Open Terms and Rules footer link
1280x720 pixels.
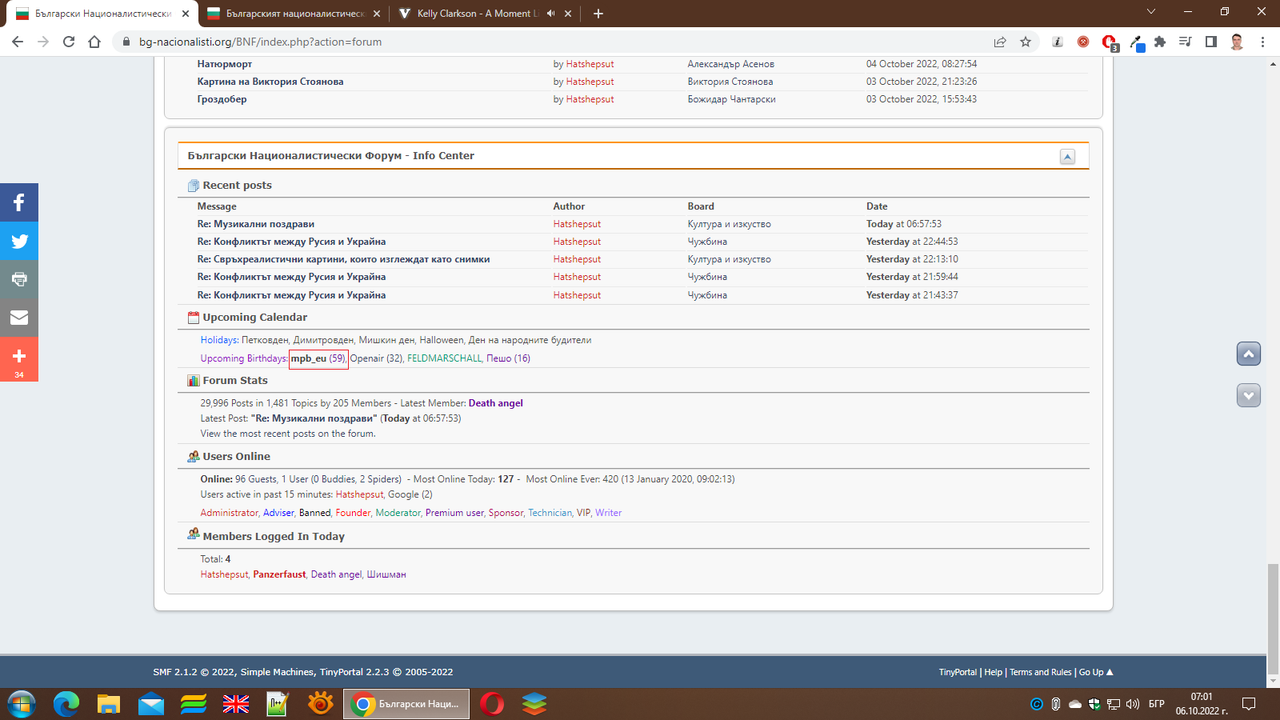[x=1040, y=672]
